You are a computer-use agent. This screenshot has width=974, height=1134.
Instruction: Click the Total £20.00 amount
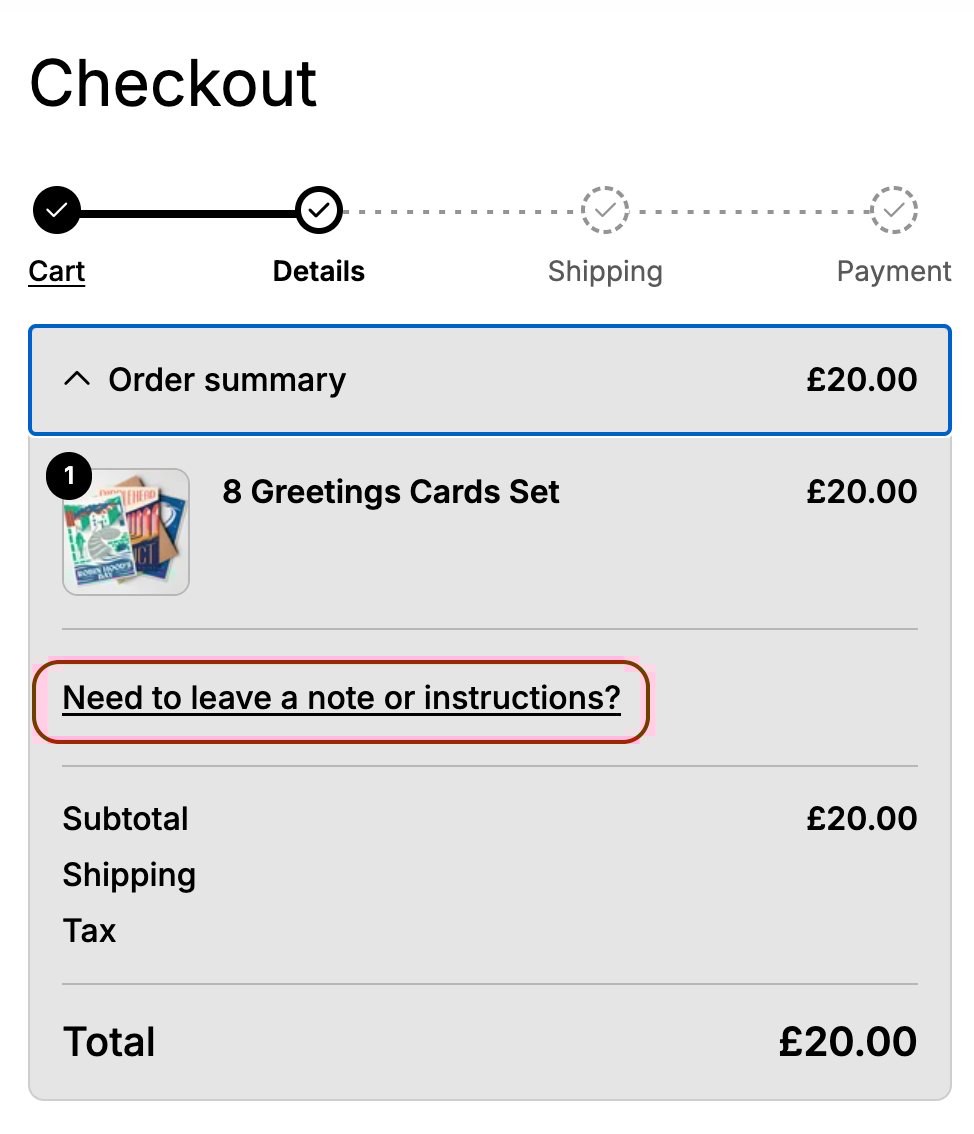click(848, 1042)
